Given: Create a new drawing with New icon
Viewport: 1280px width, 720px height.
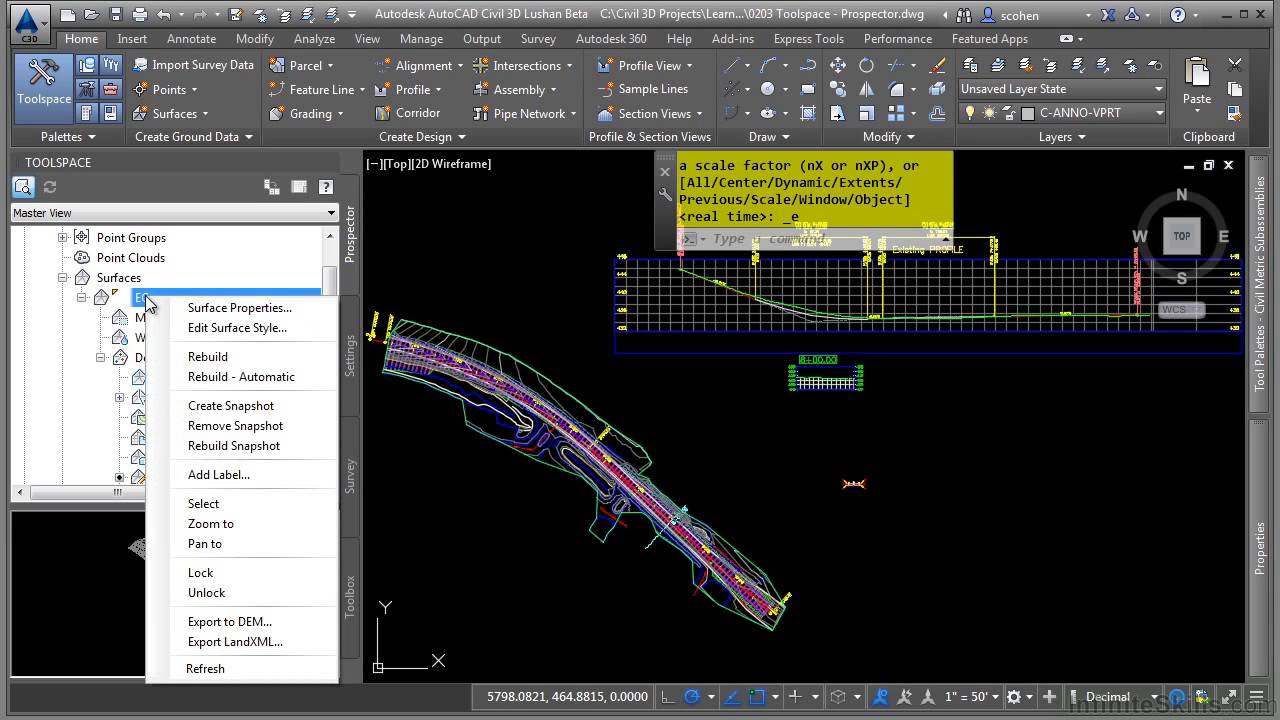Looking at the screenshot, I should 67,14.
